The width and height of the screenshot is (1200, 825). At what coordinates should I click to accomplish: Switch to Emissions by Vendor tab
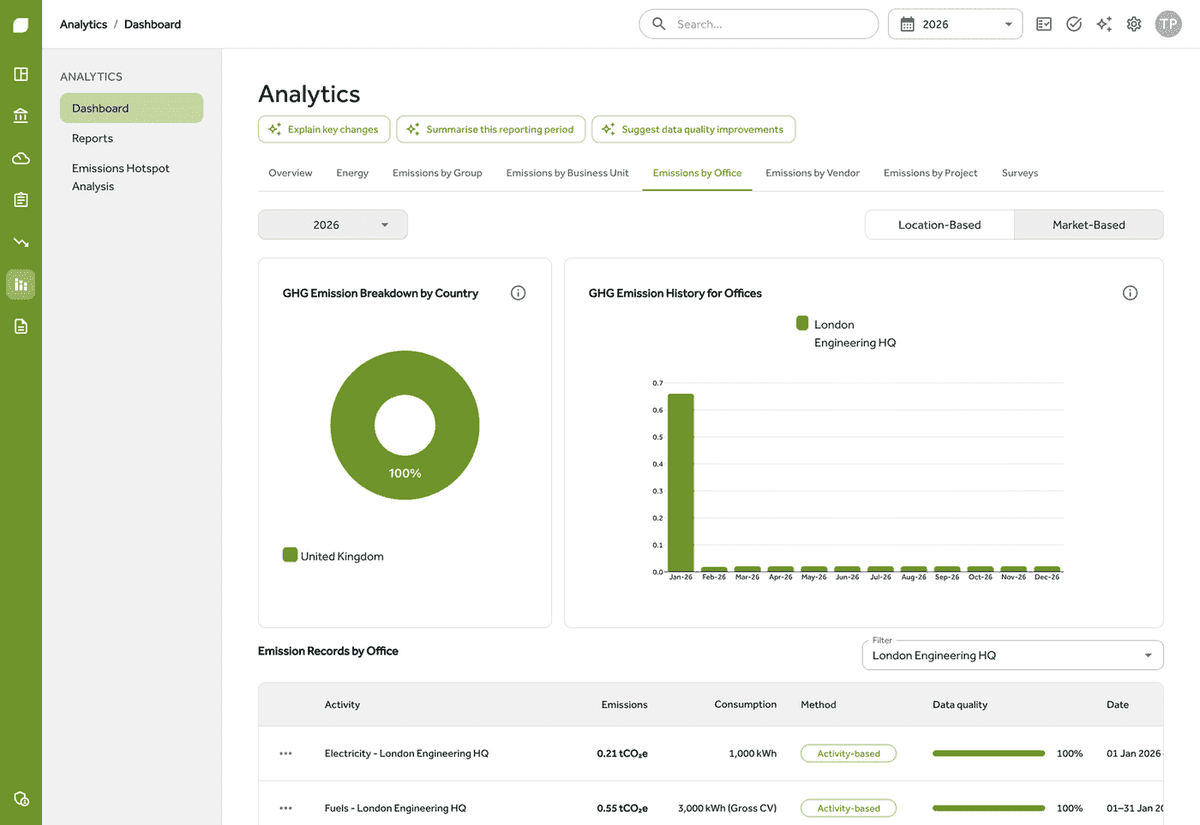[x=812, y=173]
